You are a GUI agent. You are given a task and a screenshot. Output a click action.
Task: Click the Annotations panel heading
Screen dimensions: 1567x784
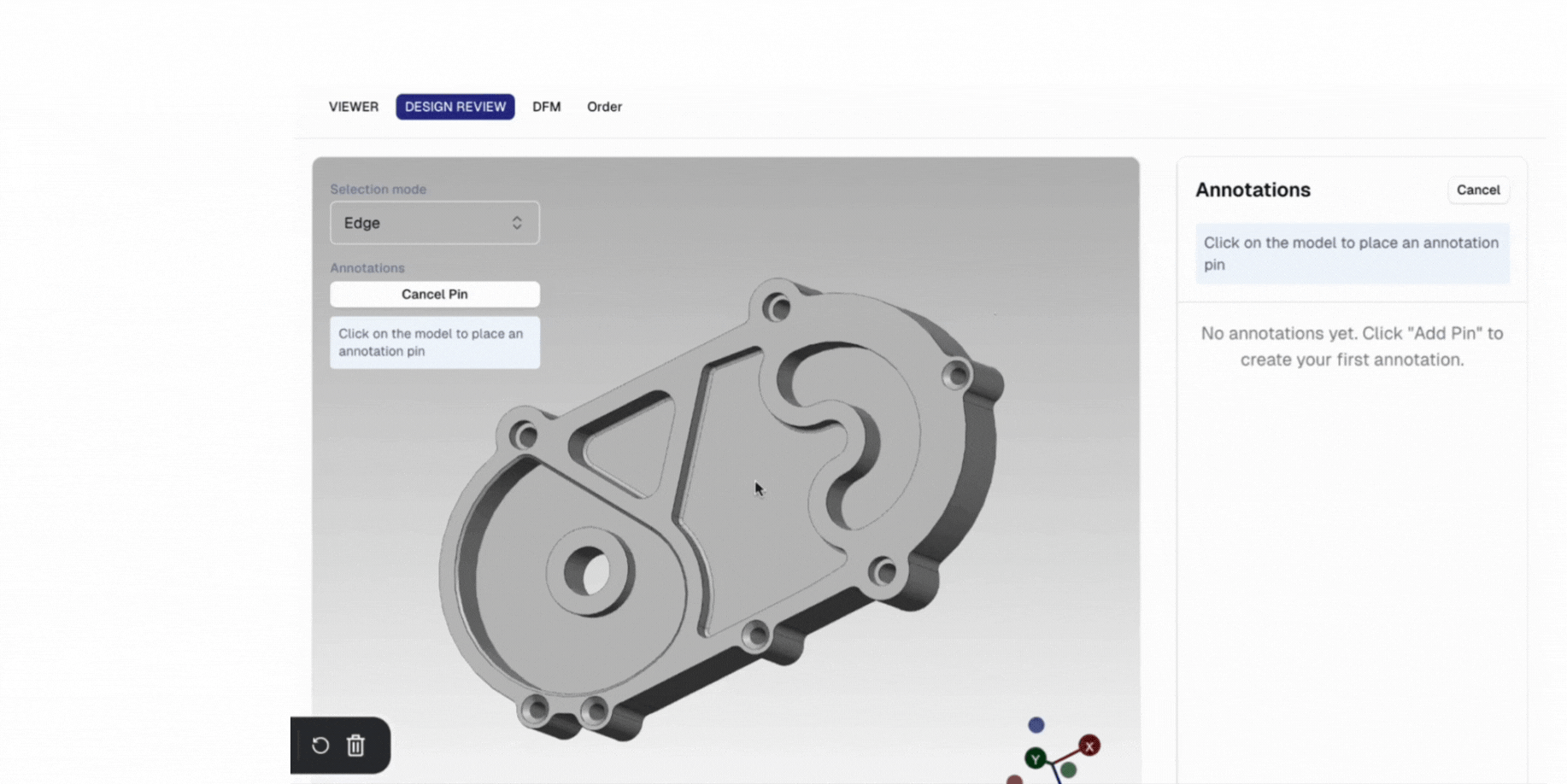(1253, 190)
